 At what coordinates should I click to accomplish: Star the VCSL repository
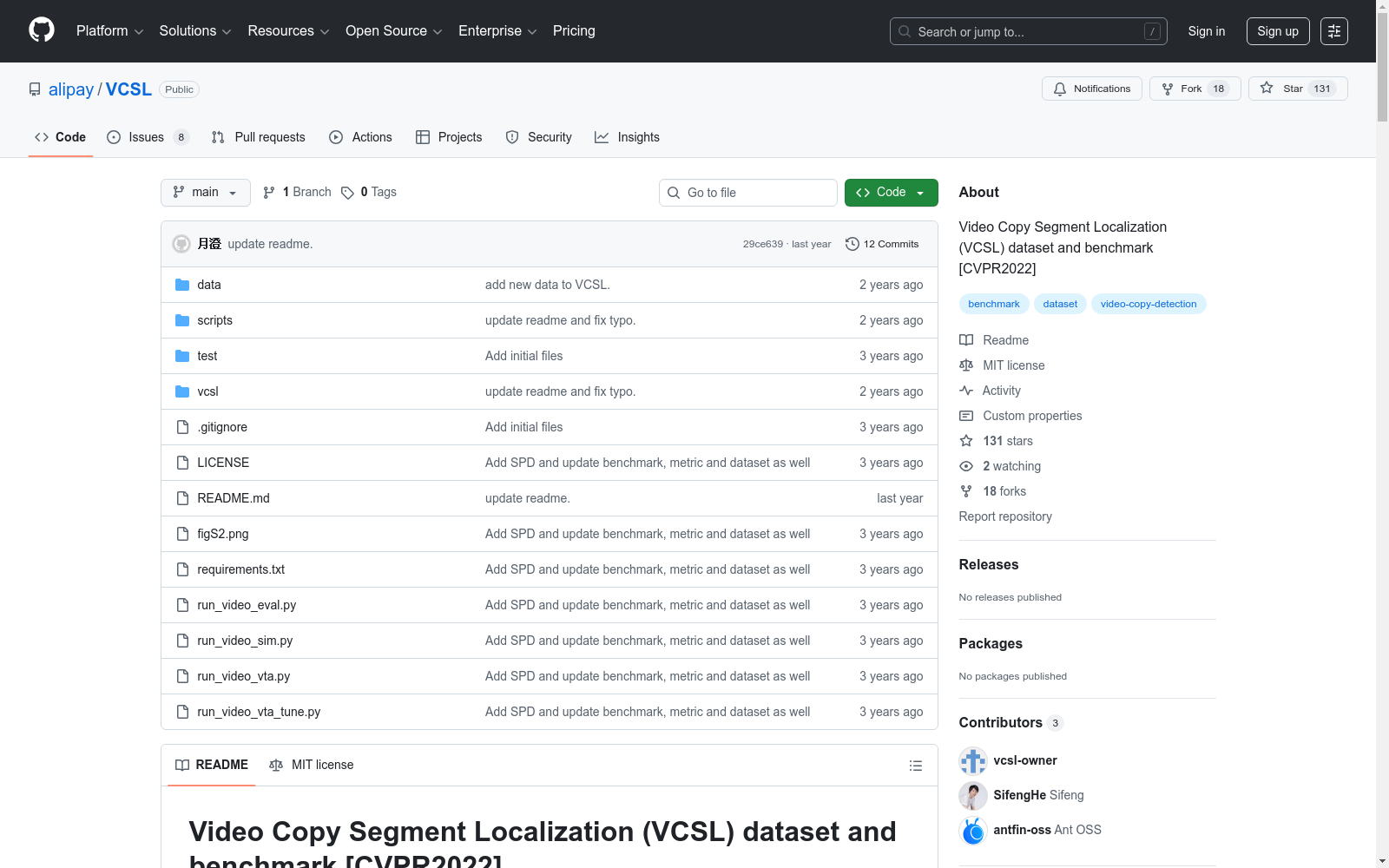click(1298, 89)
